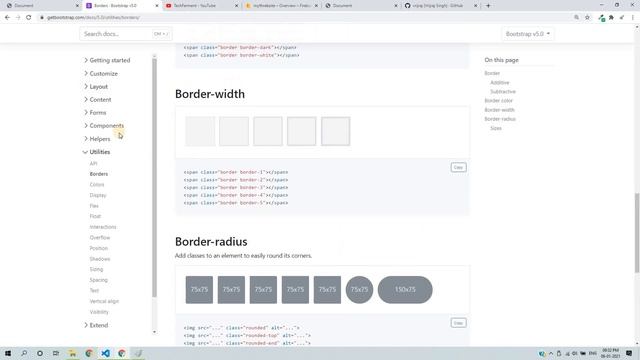
Task: Open the Windows Start menu
Action: 8,353
